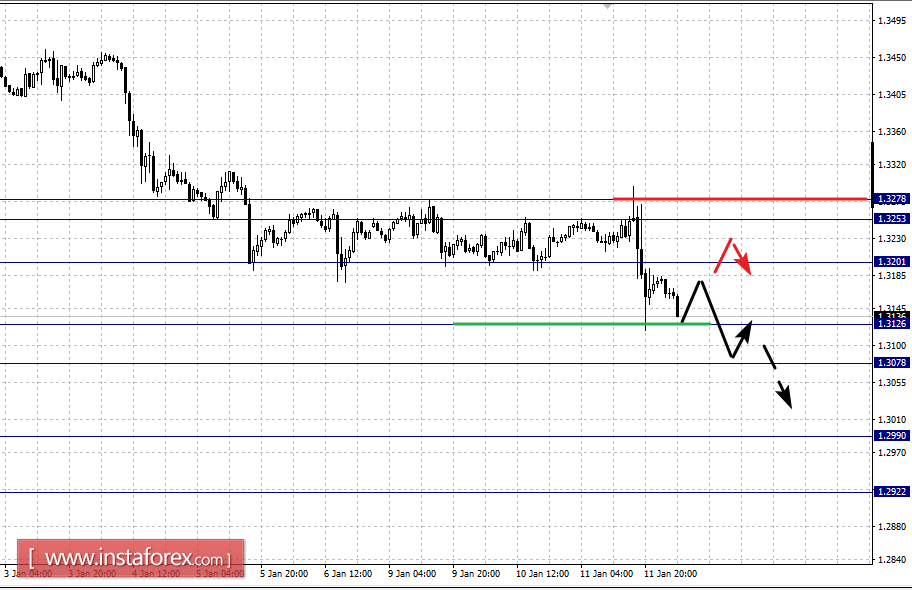
Task: Select the 1.3078 highlighted price level label
Action: click(892, 362)
